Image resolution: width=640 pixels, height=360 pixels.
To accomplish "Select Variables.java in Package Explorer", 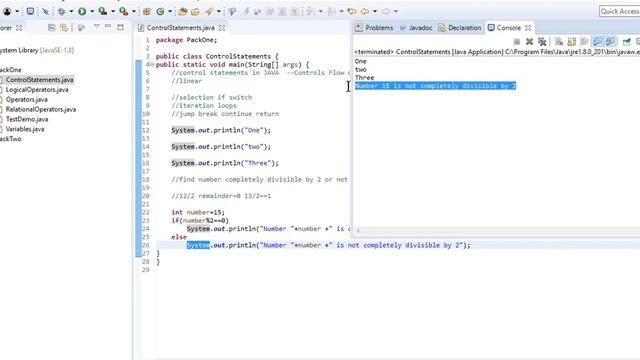I will tap(25, 129).
